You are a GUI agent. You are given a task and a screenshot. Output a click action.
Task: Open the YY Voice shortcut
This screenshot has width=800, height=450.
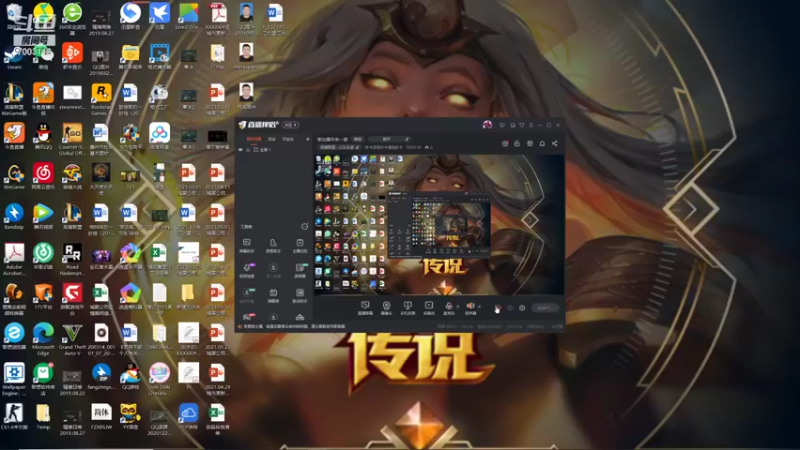tap(130, 416)
